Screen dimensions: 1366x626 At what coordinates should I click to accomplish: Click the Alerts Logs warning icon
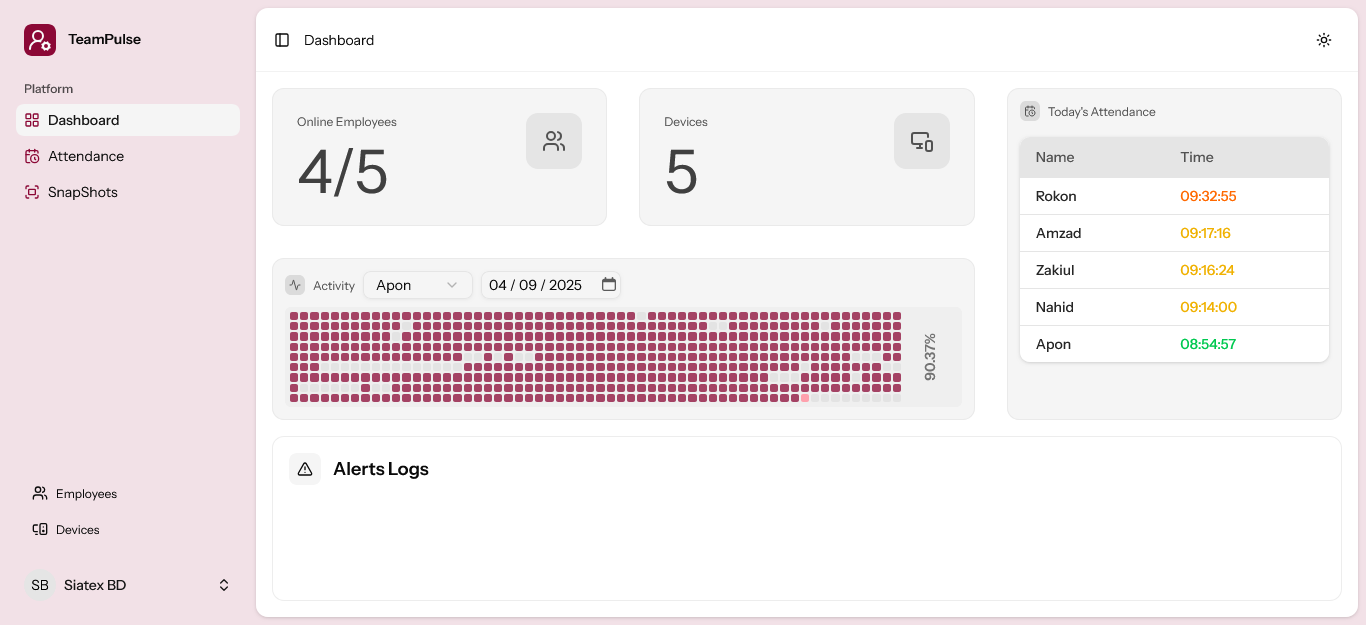[305, 468]
